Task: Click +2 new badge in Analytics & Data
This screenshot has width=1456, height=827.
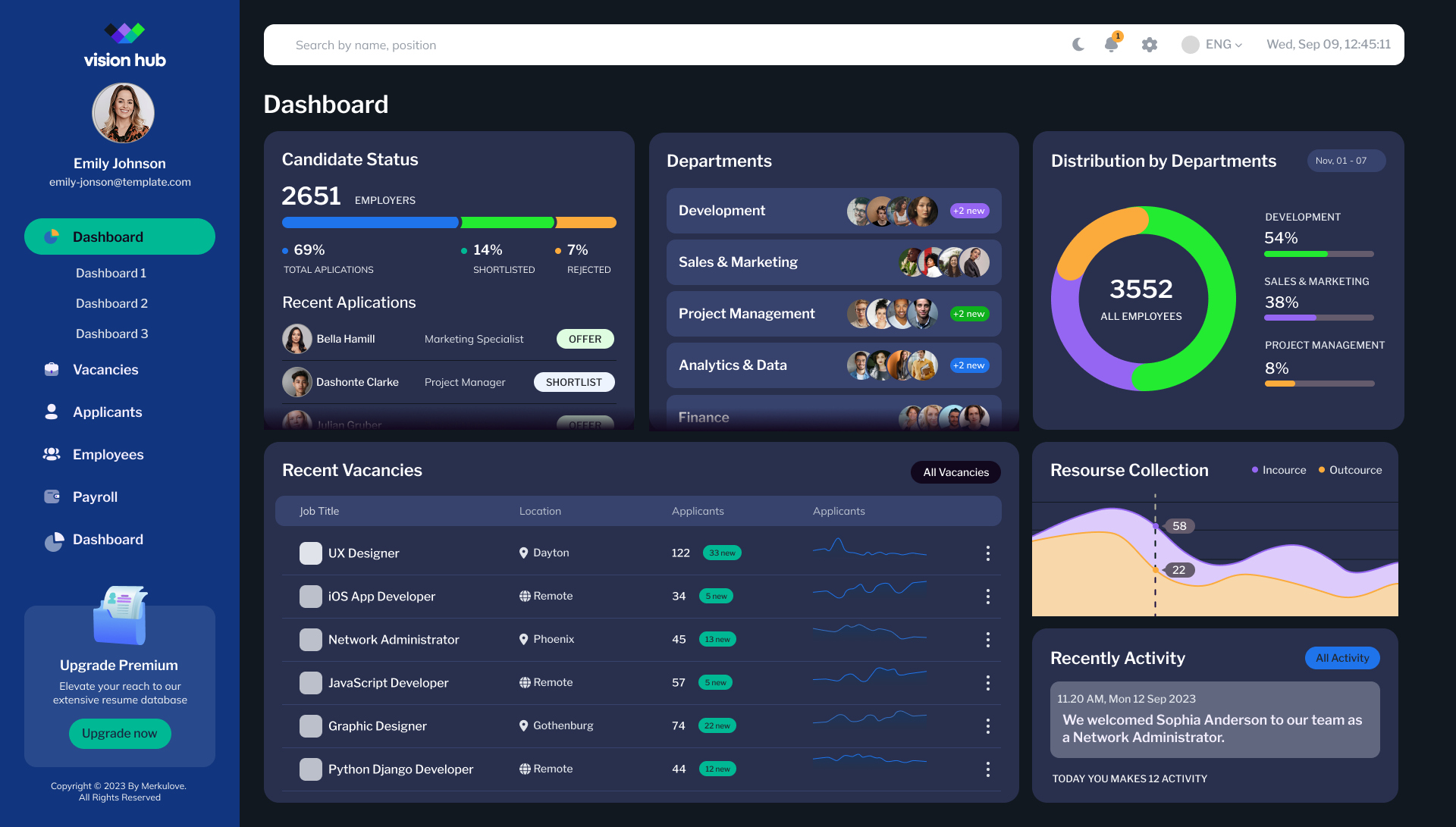Action: pos(970,365)
